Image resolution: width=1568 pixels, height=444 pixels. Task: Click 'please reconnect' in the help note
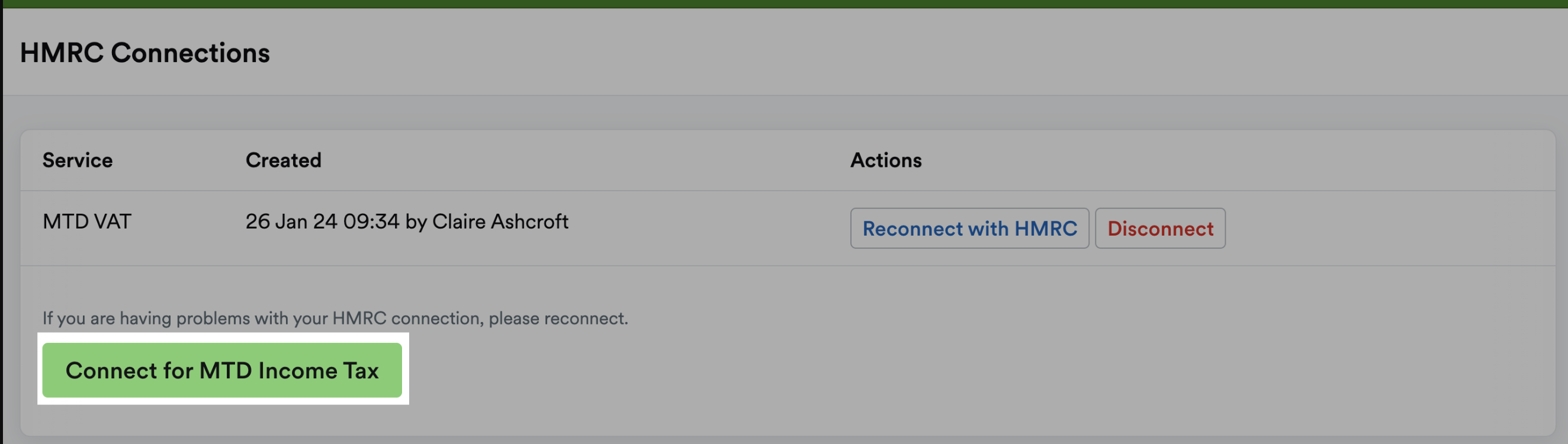point(558,318)
